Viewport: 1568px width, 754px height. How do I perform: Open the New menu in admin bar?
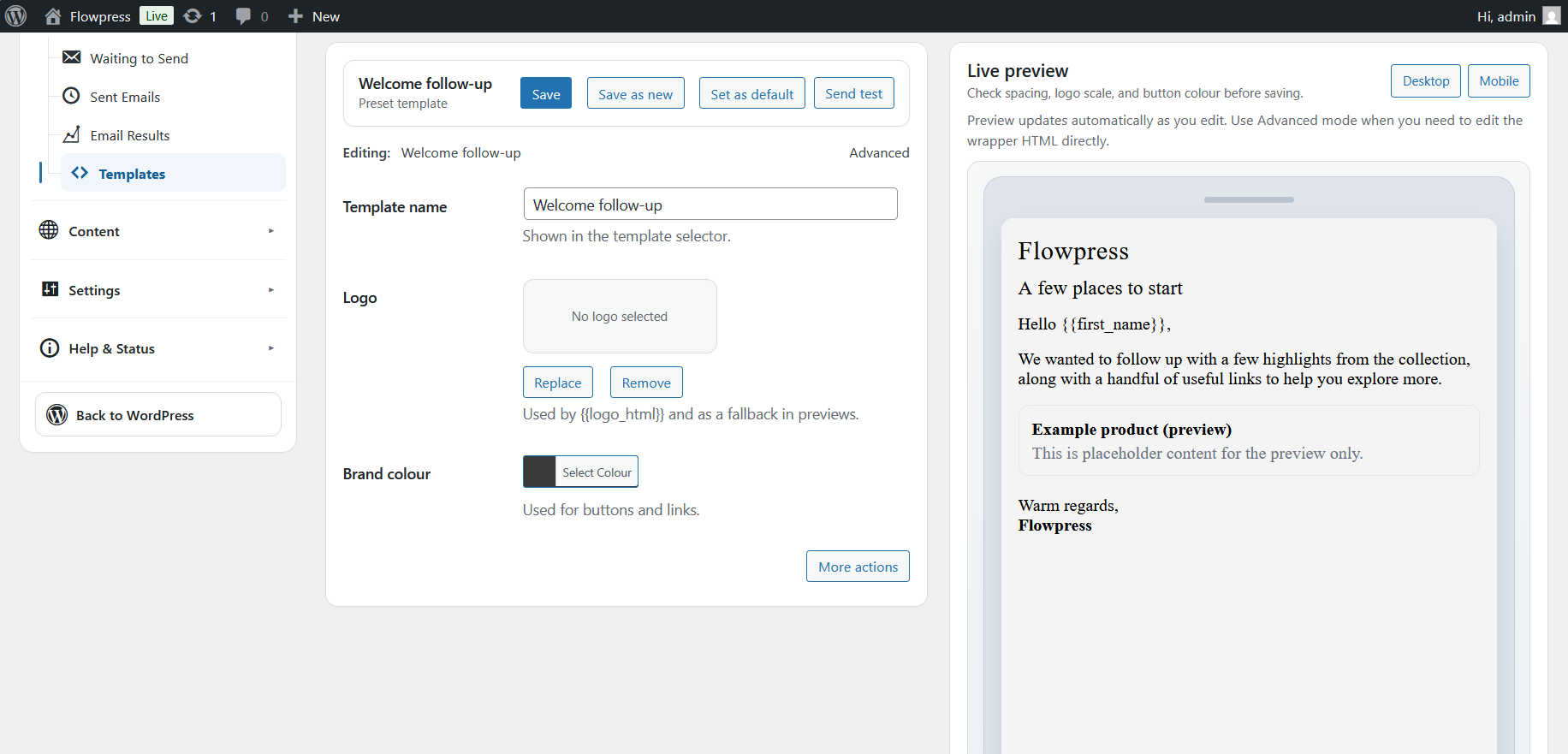click(314, 16)
